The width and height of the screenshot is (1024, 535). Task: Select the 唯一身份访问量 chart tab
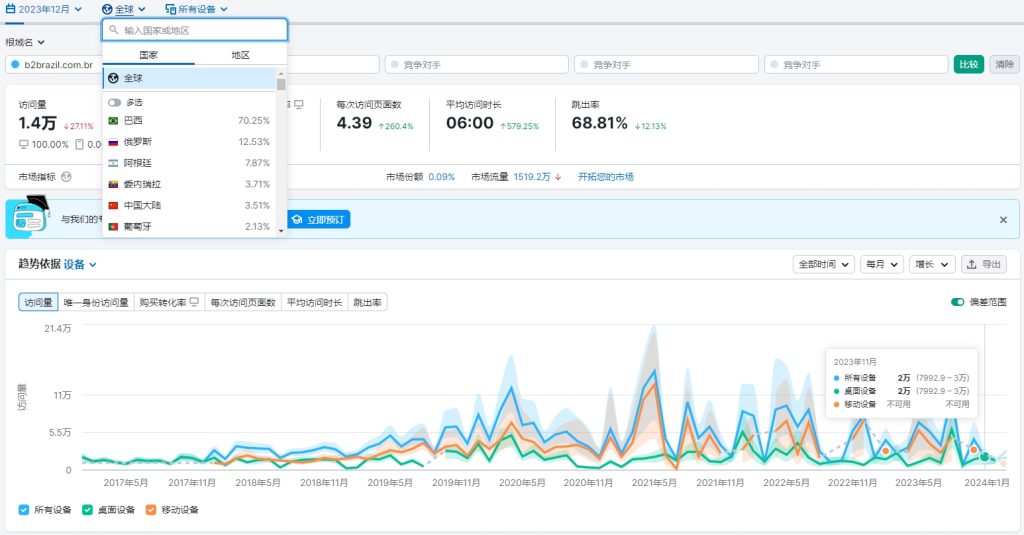[x=96, y=302]
